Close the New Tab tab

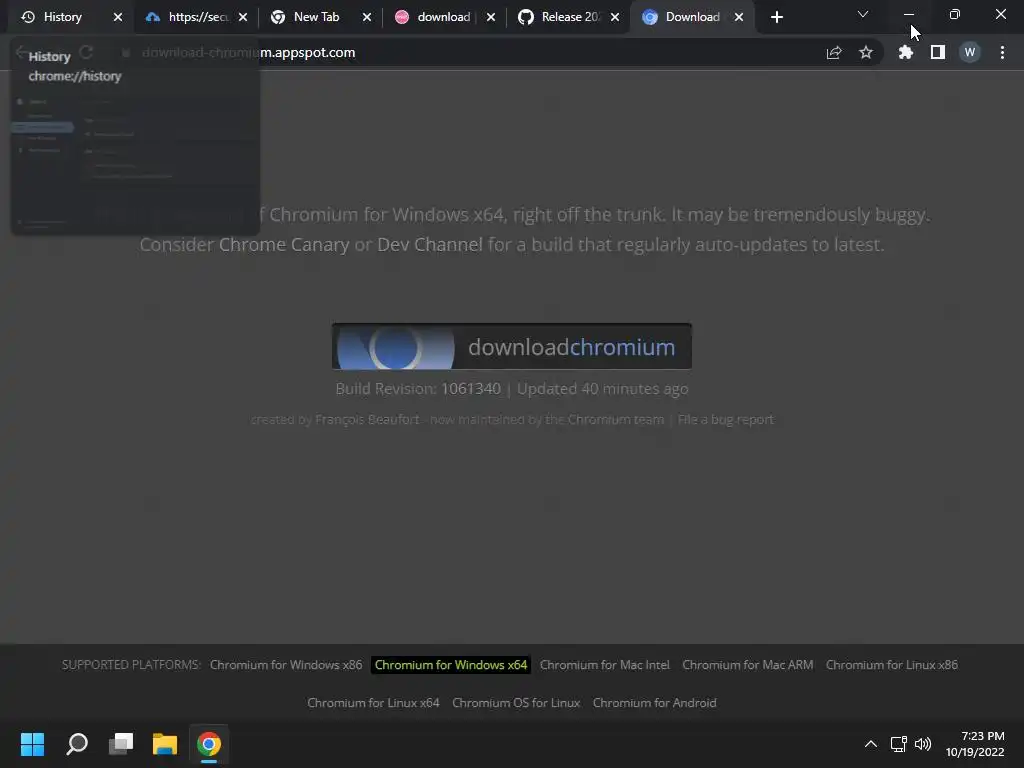tap(367, 17)
